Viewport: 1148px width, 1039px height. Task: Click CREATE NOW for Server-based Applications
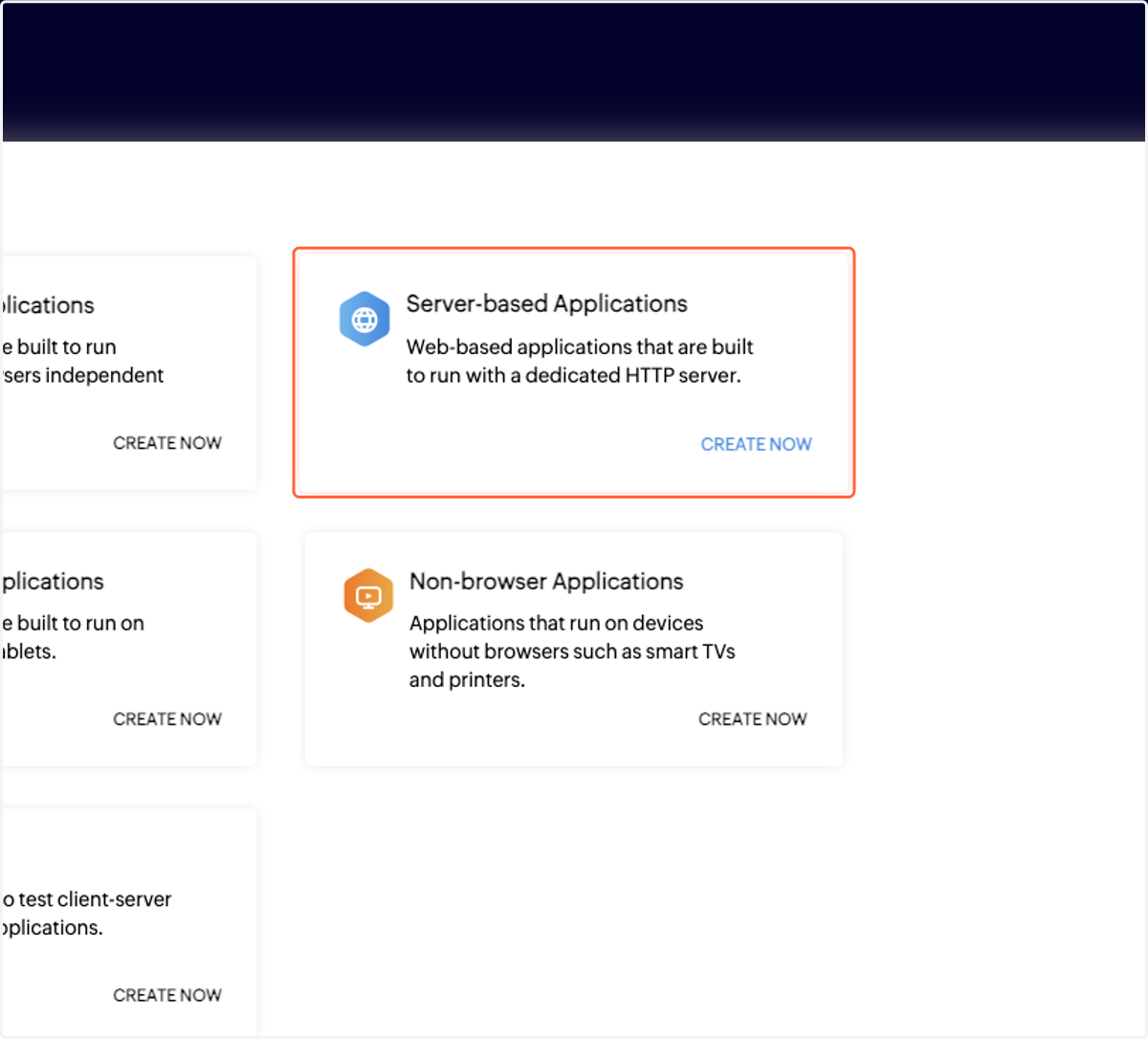(x=756, y=444)
